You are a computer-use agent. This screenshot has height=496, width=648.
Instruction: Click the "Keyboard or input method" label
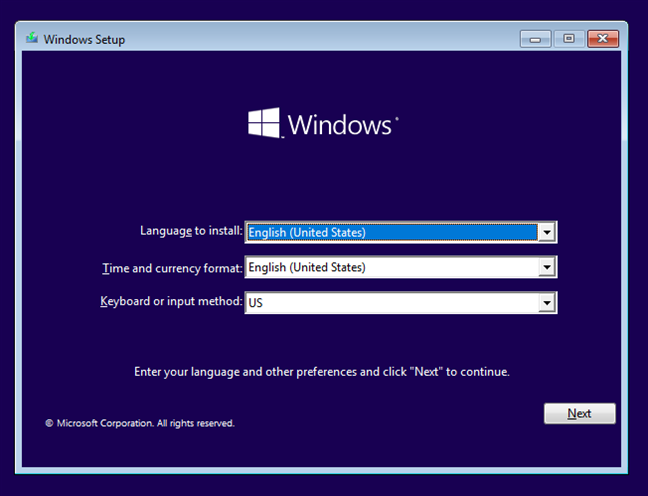[171, 301]
